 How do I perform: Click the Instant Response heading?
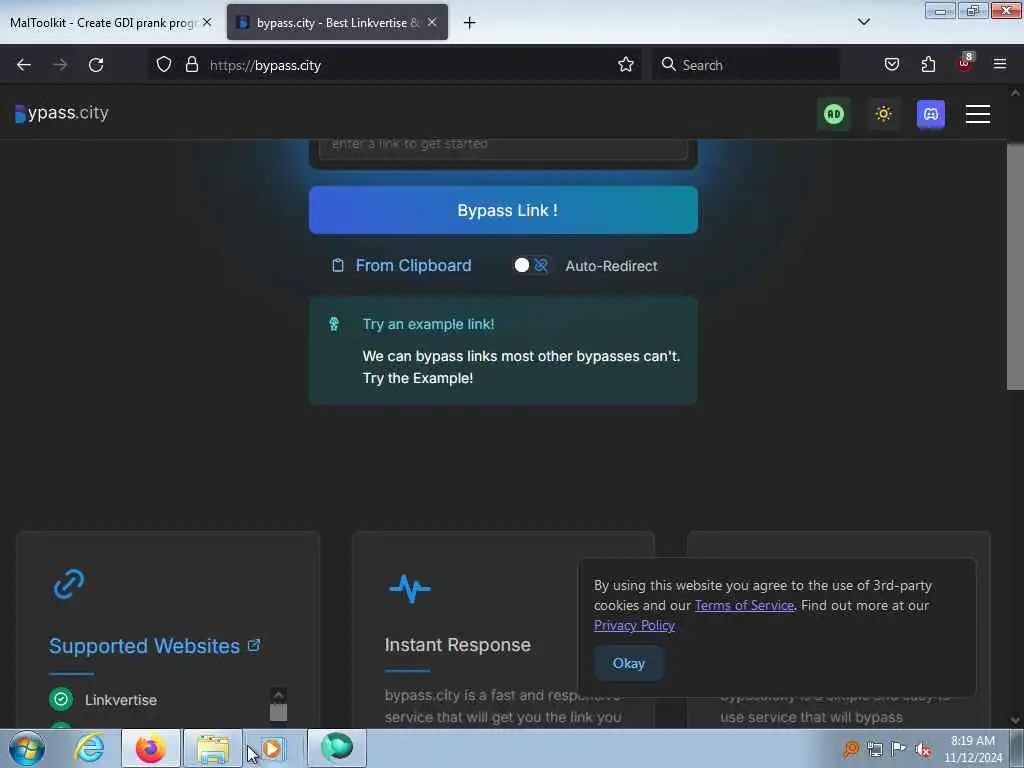tap(457, 645)
